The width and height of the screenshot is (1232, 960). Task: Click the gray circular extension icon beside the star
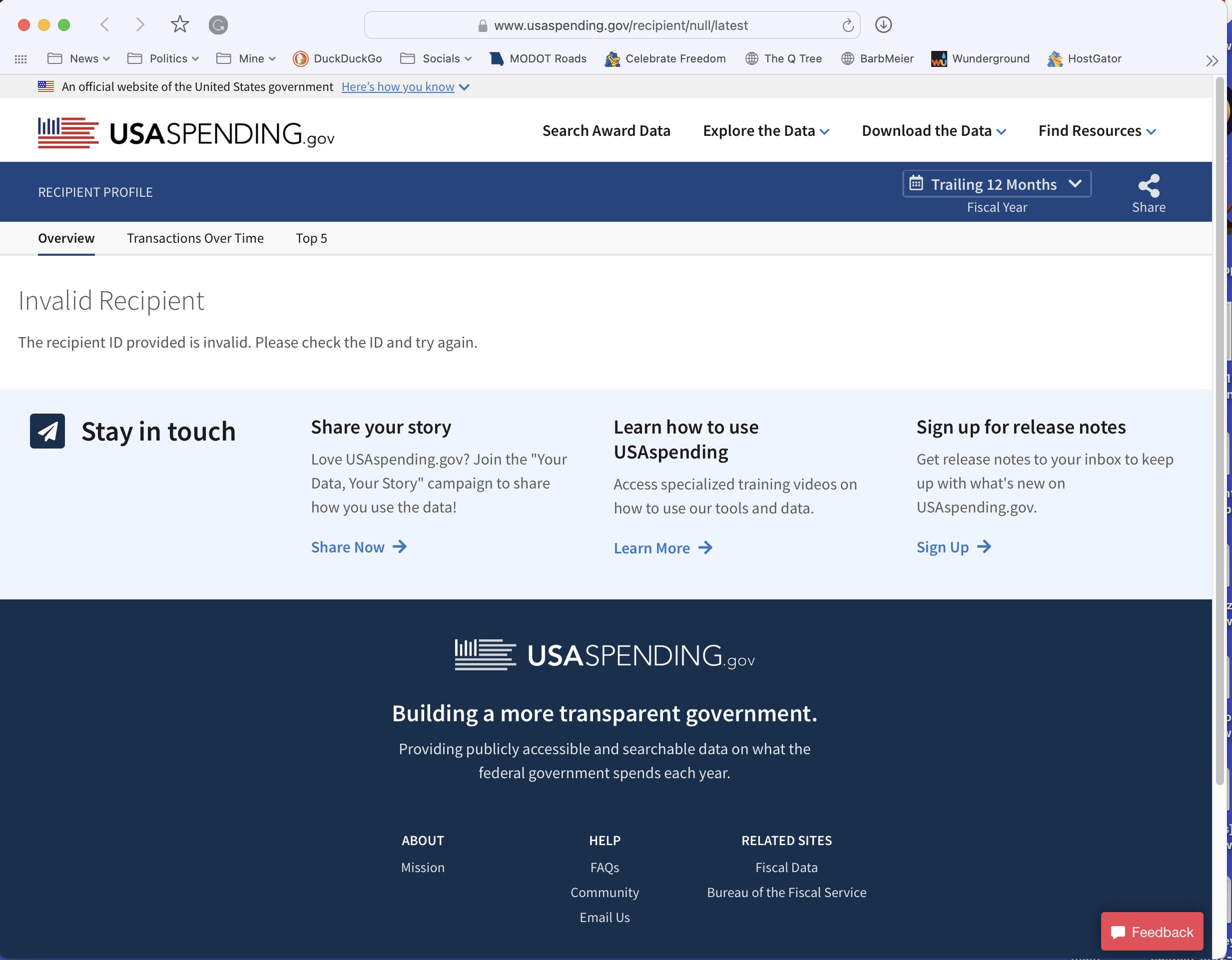(218, 25)
